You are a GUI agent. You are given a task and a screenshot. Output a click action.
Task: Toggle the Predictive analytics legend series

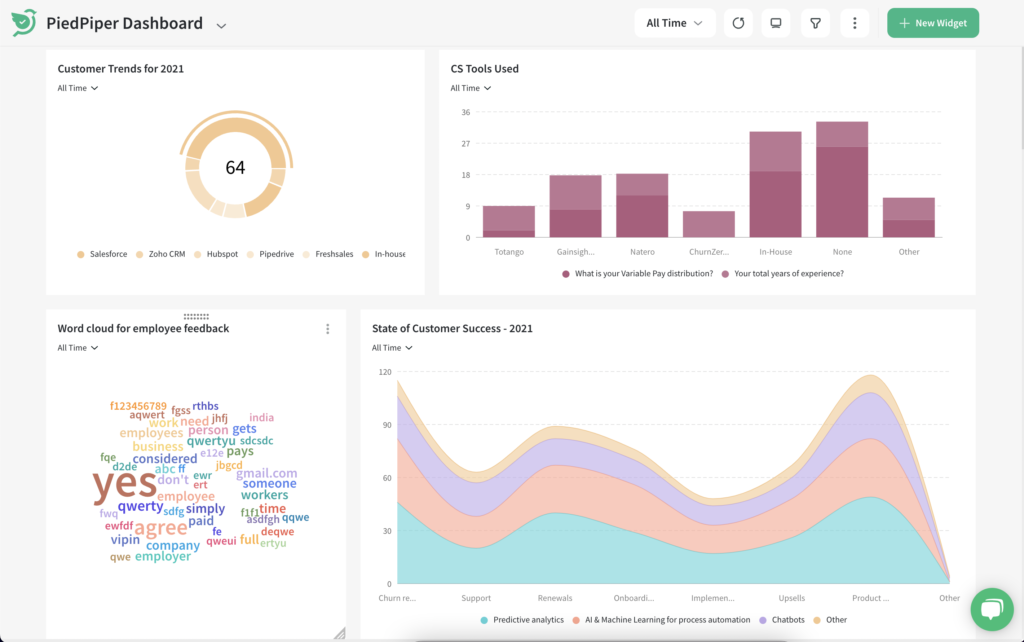pos(522,620)
